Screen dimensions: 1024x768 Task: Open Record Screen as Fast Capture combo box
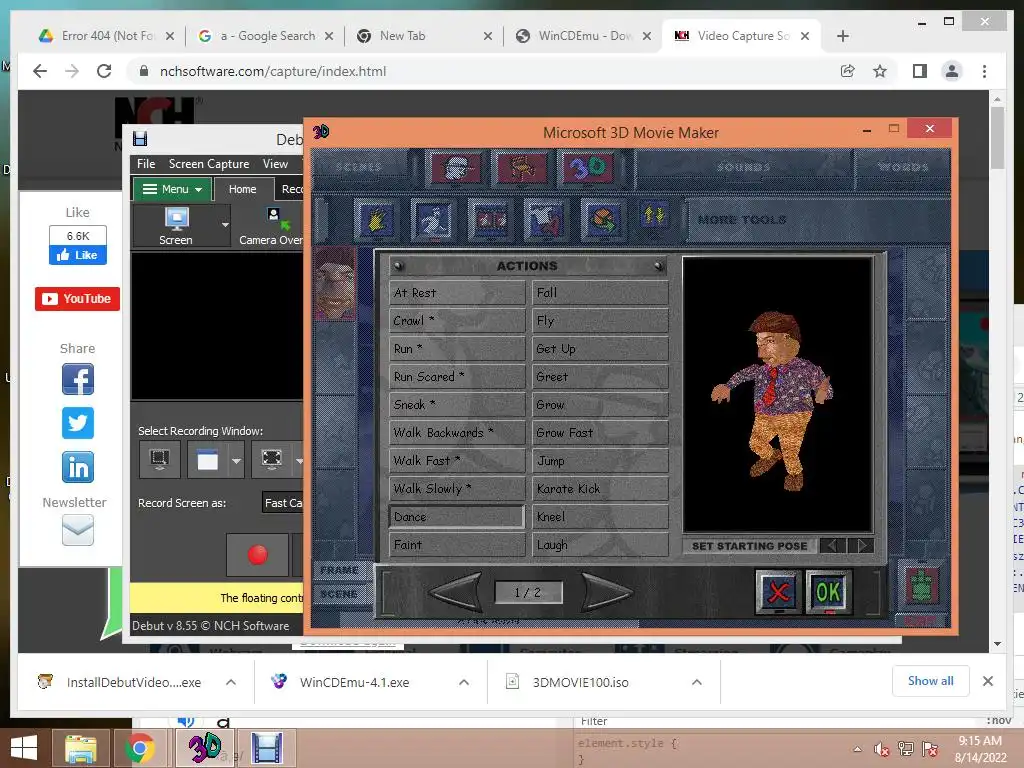coord(283,503)
